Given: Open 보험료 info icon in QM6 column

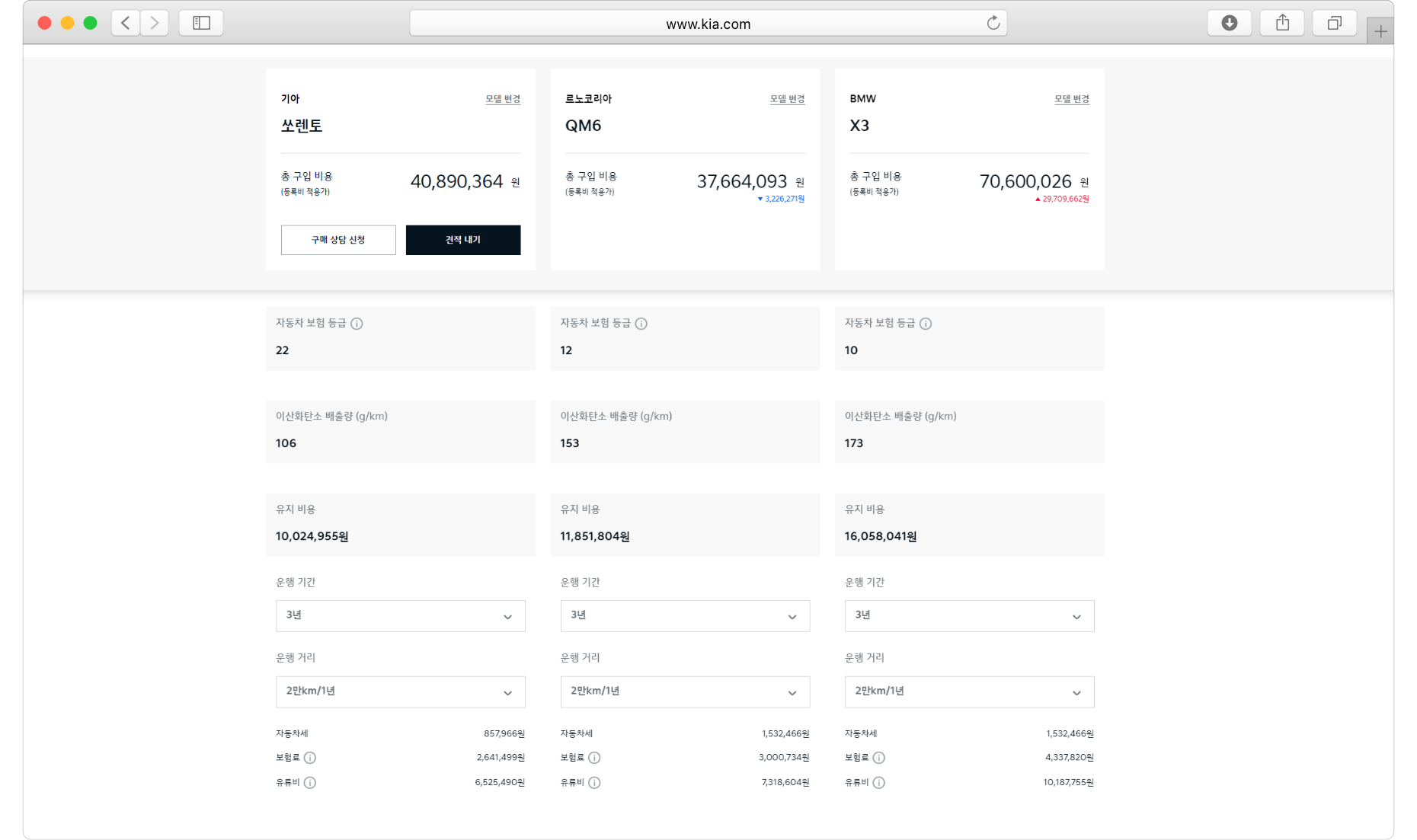Looking at the screenshot, I should pos(594,758).
